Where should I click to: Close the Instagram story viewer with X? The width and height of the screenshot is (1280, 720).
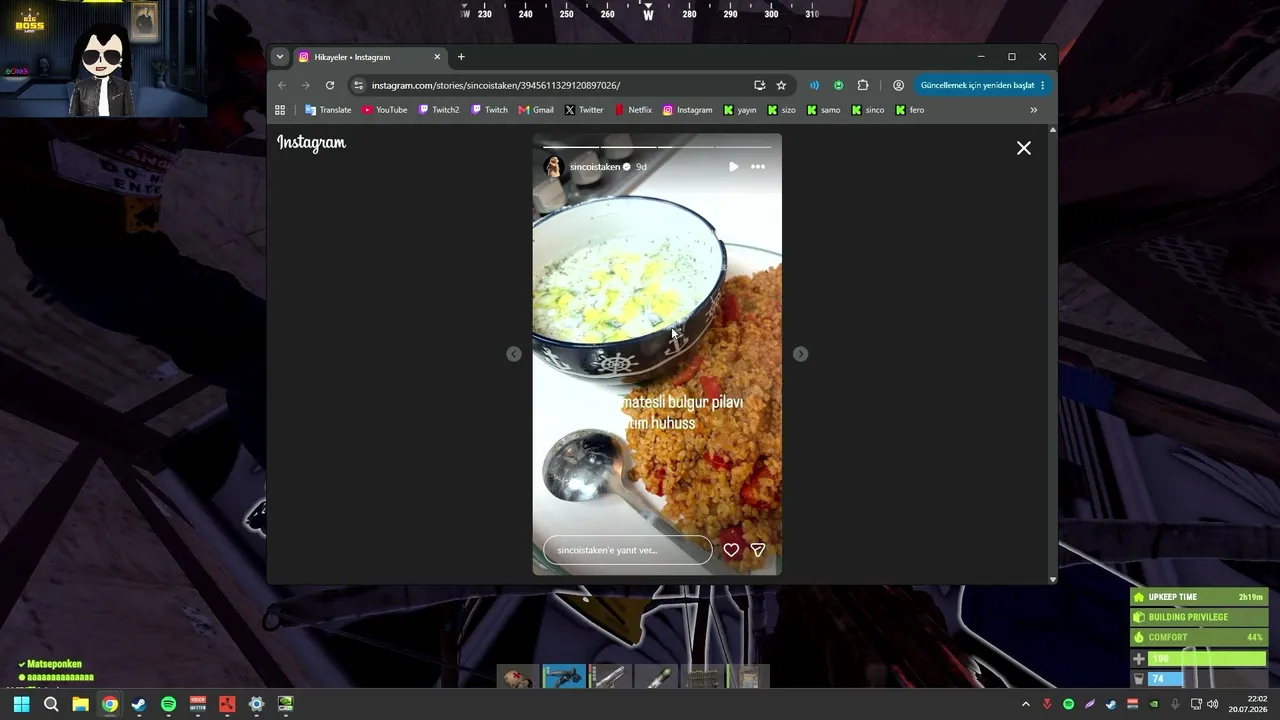tap(1024, 148)
